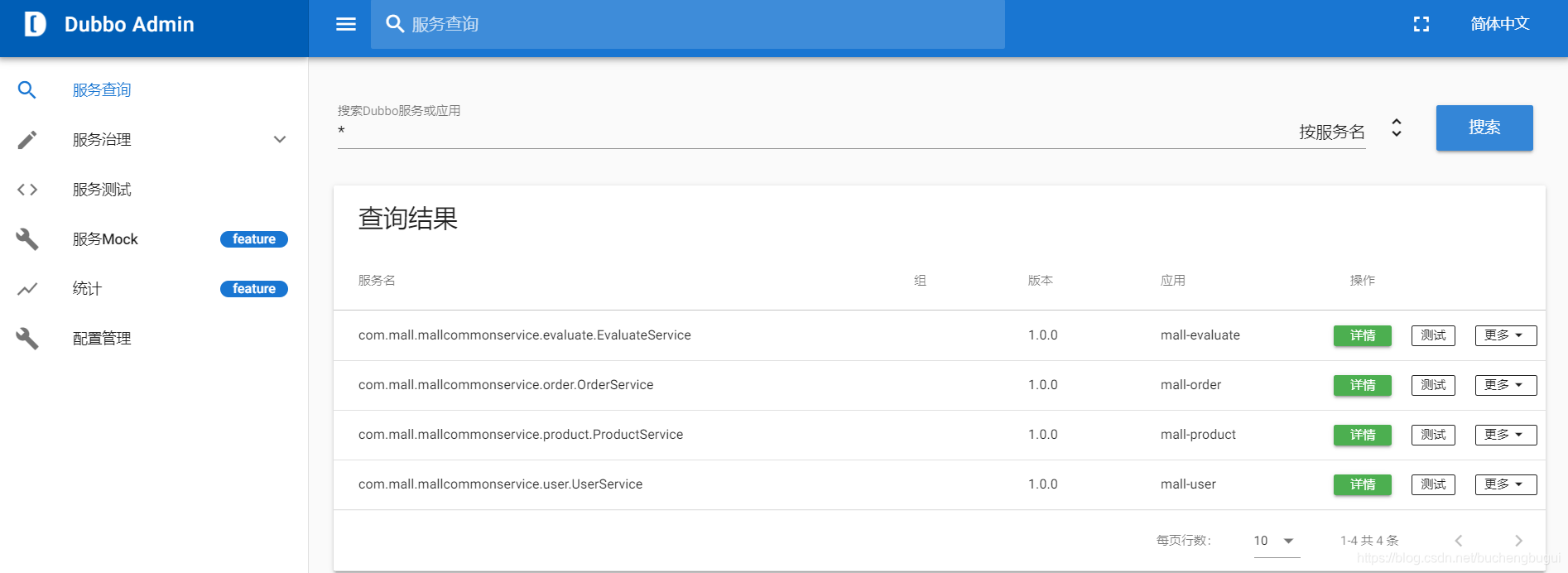Click the 组 column header
The image size is (1568, 573).
coord(920,281)
